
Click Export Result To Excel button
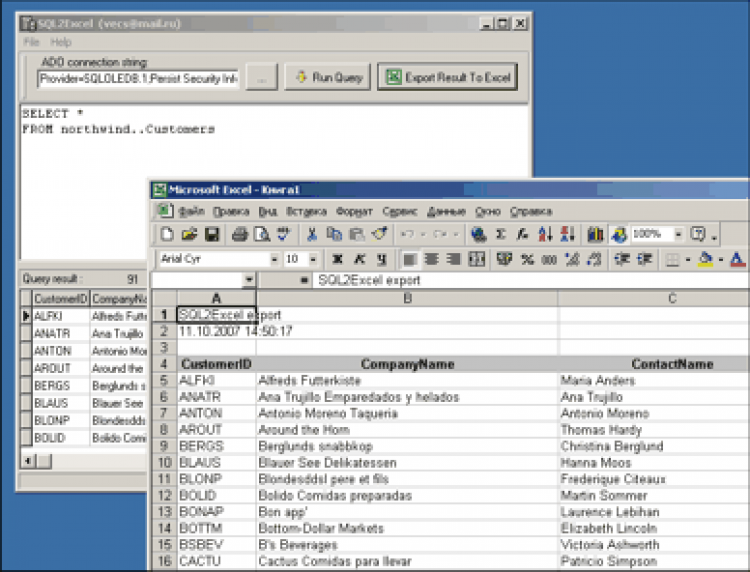(448, 77)
